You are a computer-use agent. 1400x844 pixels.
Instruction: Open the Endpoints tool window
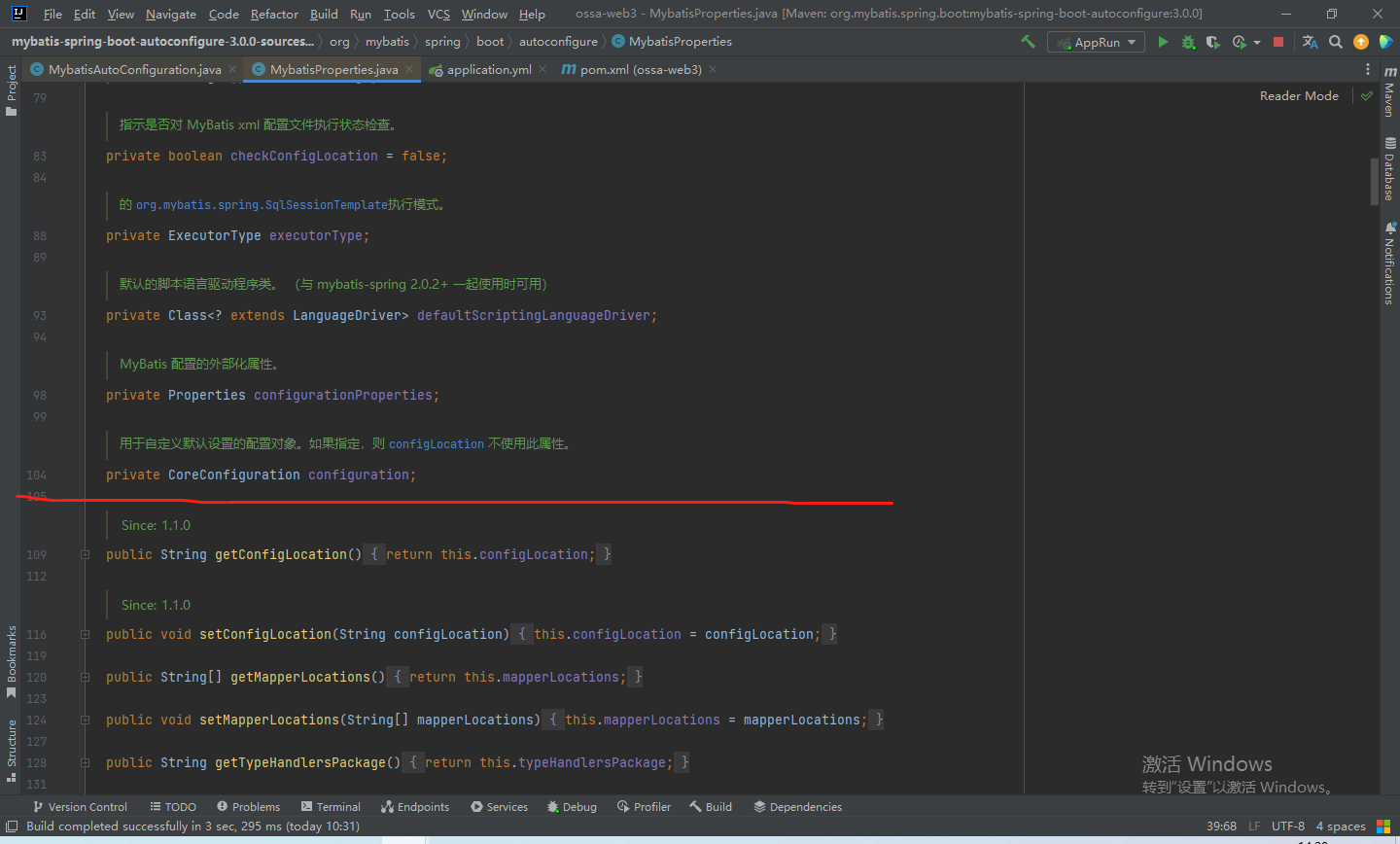coord(415,807)
